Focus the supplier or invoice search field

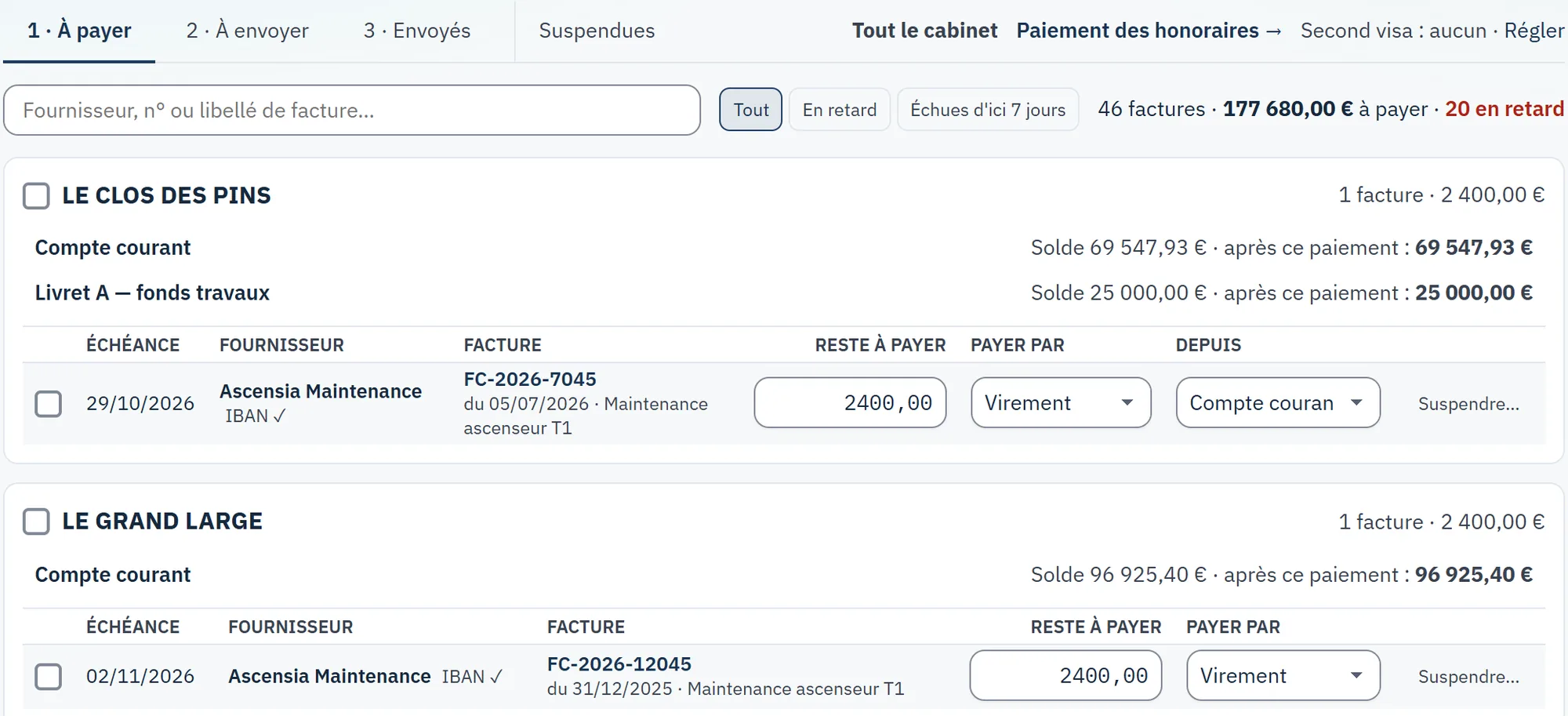[352, 110]
